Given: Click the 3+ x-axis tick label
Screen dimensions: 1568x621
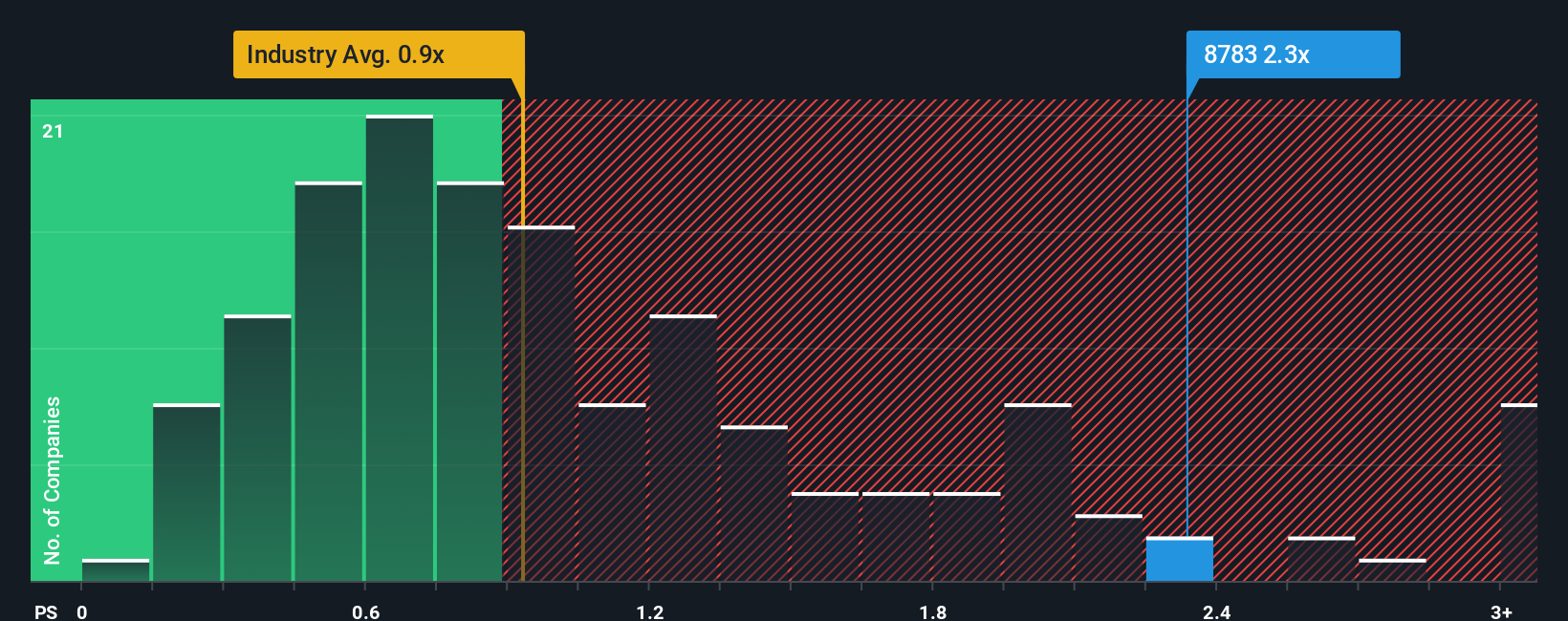Looking at the screenshot, I should tap(1501, 611).
